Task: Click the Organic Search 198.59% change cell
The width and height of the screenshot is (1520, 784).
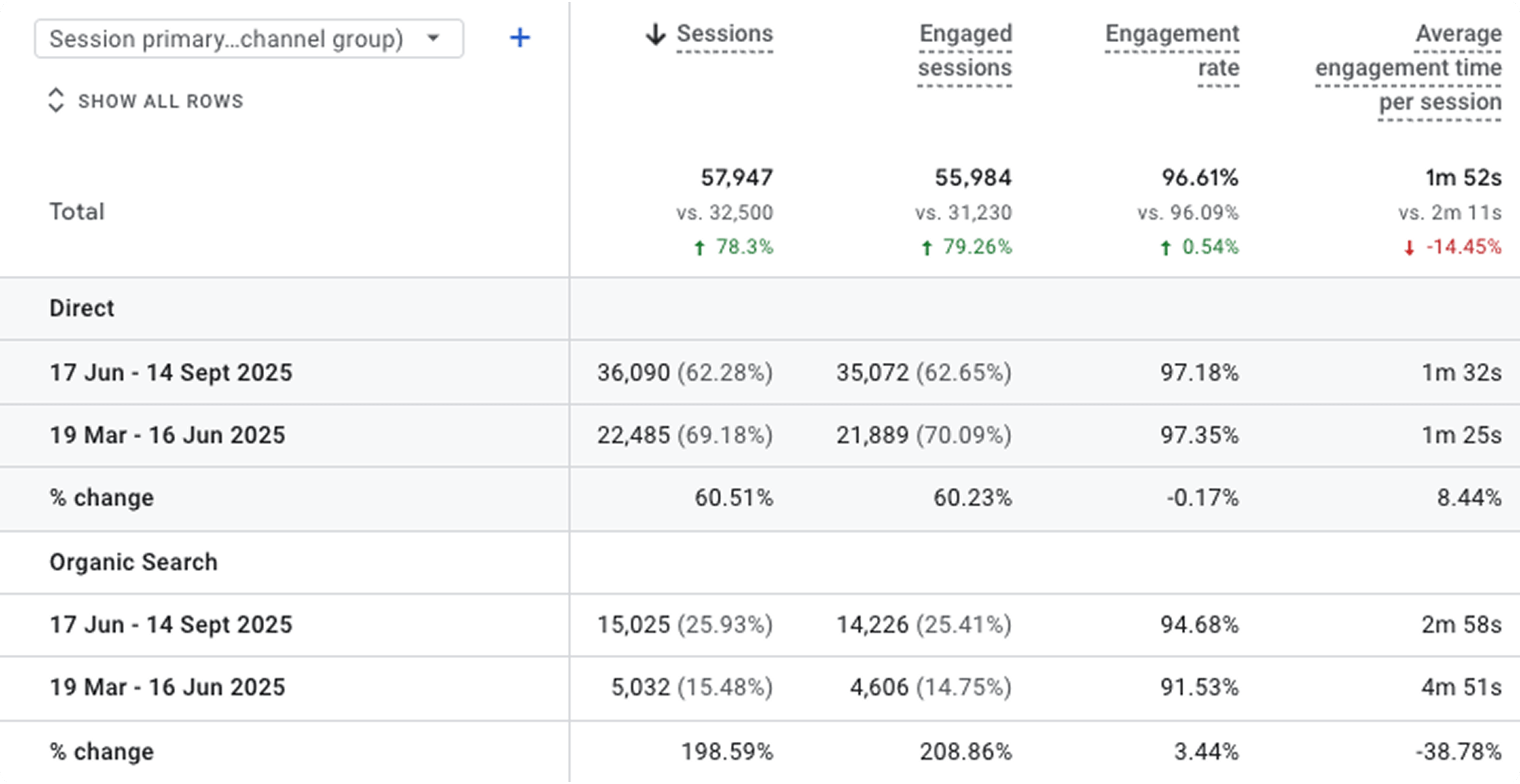Action: [727, 752]
